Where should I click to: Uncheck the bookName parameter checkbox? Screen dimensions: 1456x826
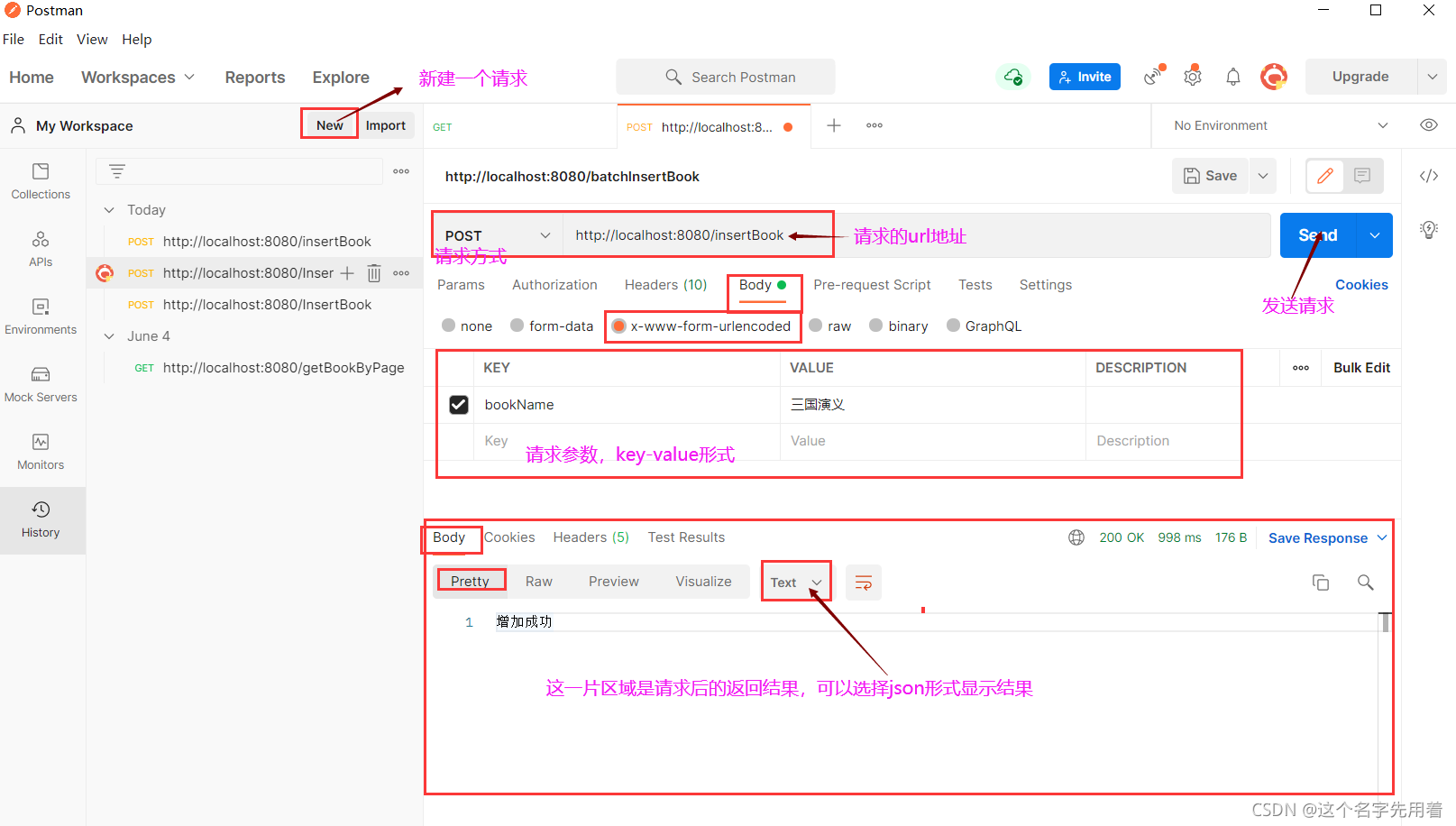459,405
